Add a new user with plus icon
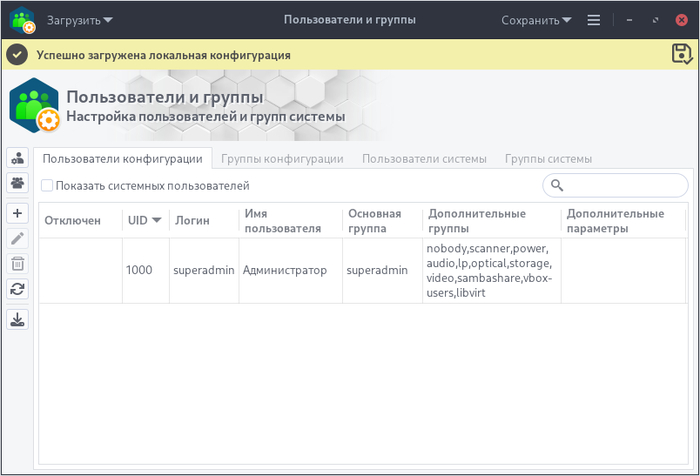The height and width of the screenshot is (476, 700). [18, 213]
